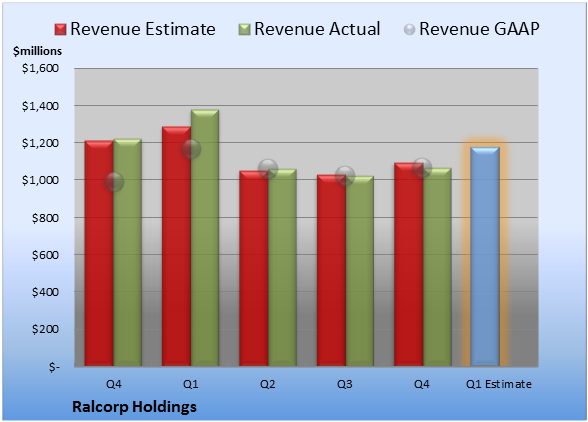Select the green Q3 Revenue Actual bar
The width and height of the screenshot is (588, 422).
click(x=359, y=271)
